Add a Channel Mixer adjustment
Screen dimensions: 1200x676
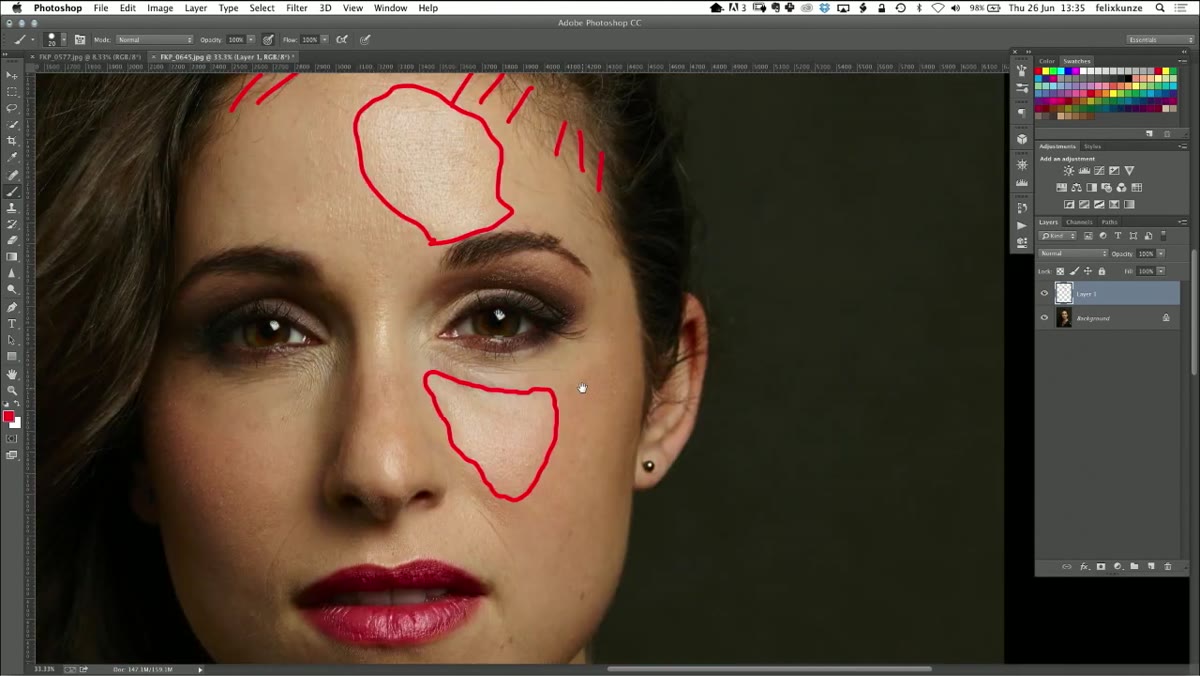1122,188
